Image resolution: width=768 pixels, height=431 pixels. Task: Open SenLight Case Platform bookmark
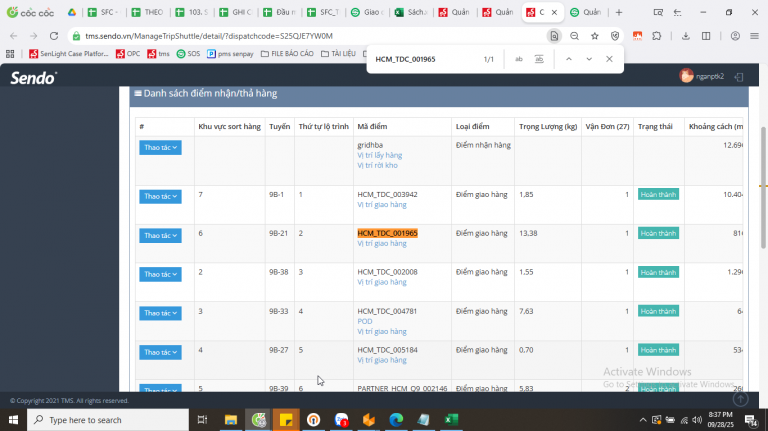tap(69, 54)
